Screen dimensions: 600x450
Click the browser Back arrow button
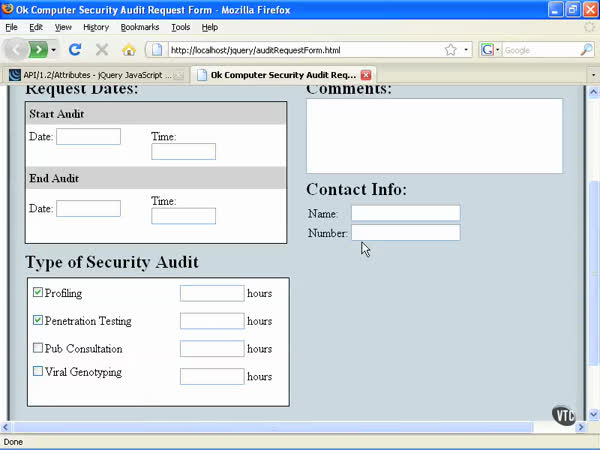(x=16, y=49)
